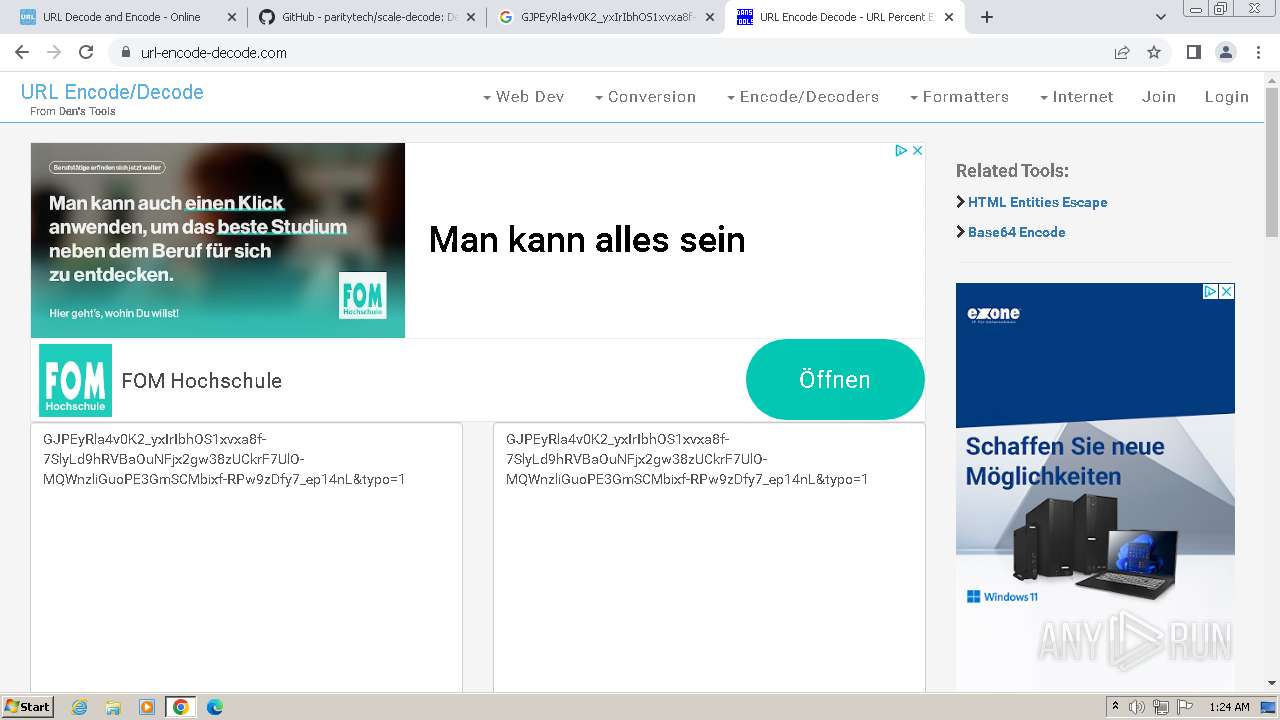
Task: Show hidden system tray icons
Action: pos(1115,707)
